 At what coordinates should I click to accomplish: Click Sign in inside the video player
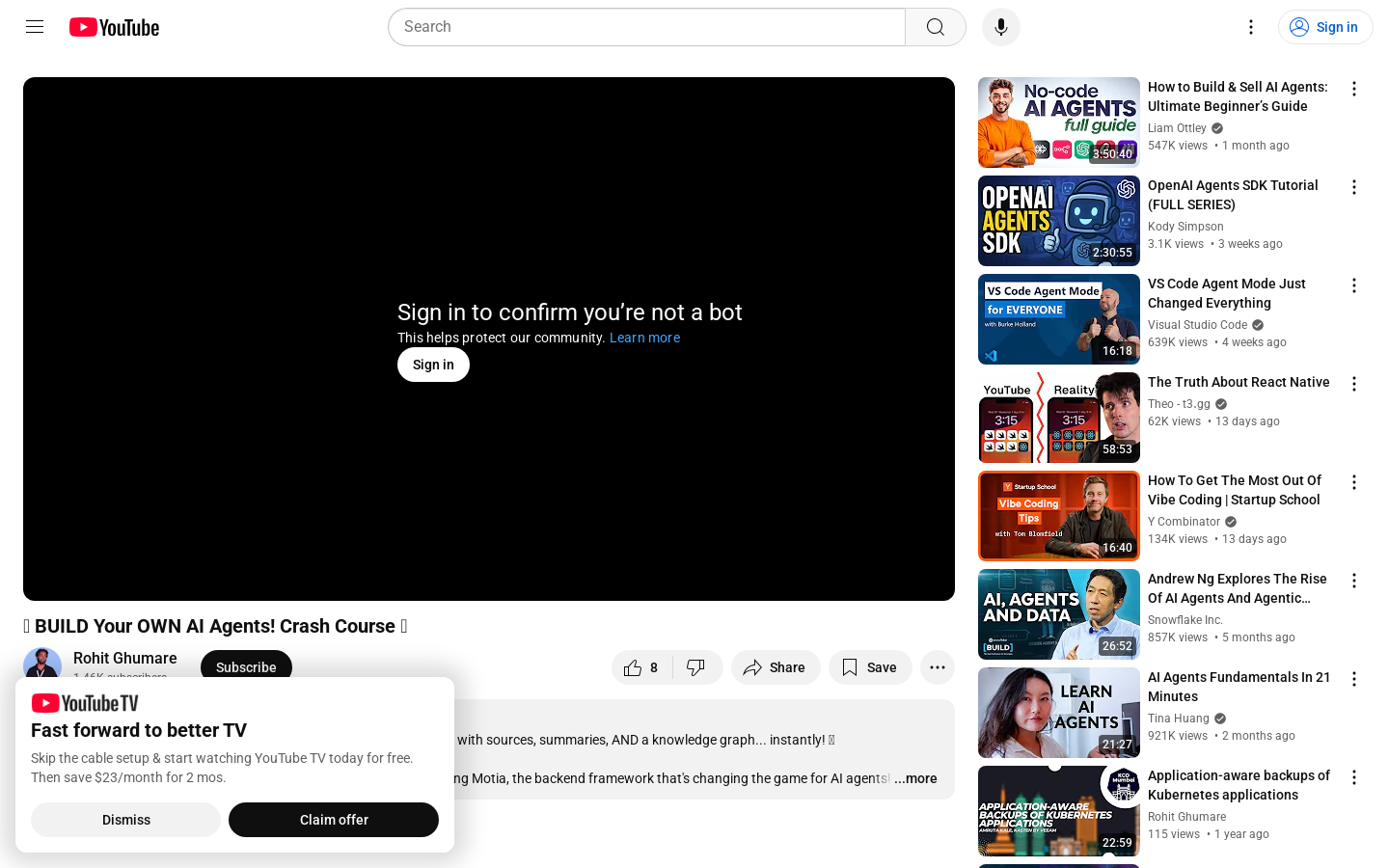coord(433,365)
